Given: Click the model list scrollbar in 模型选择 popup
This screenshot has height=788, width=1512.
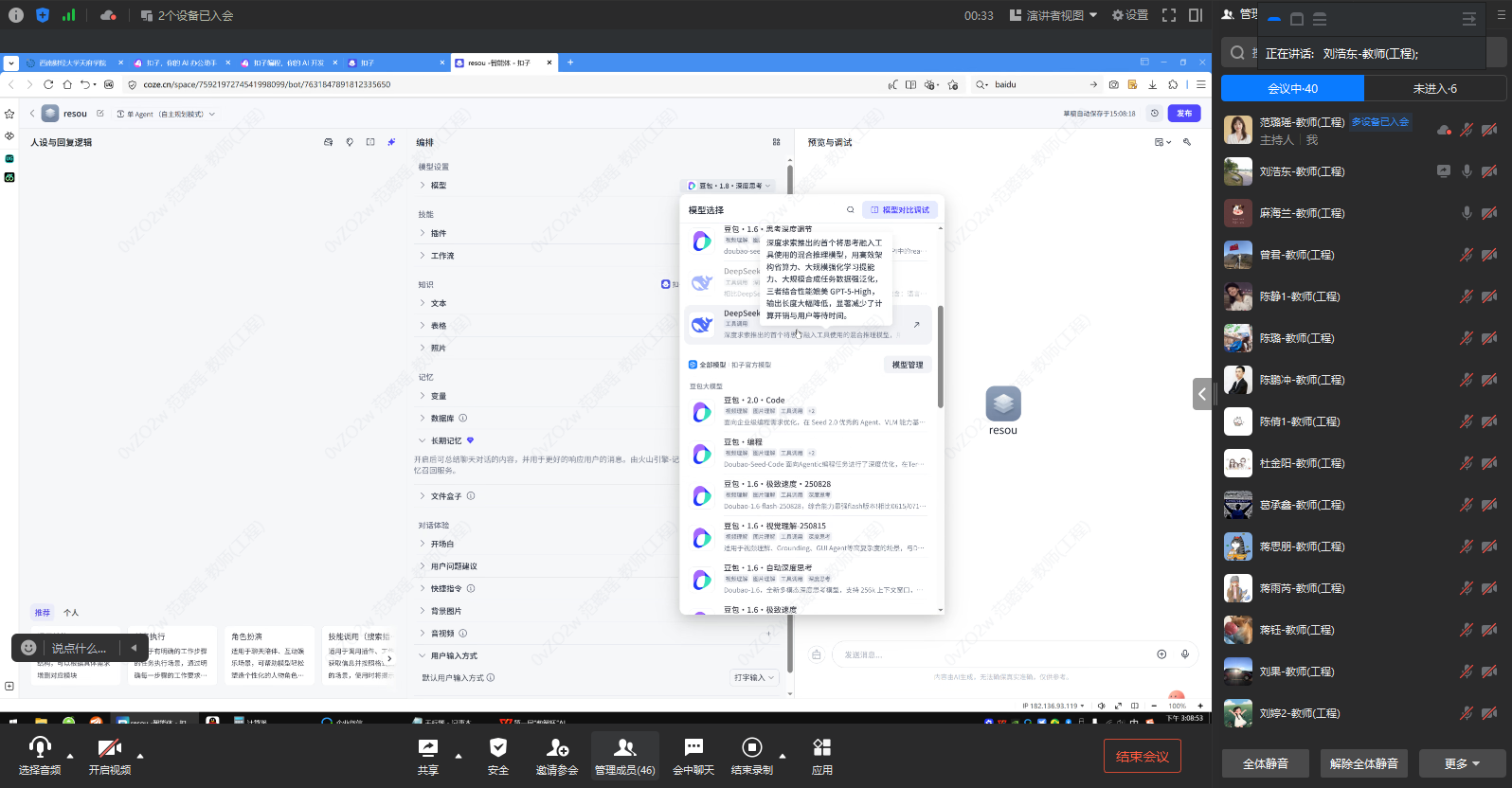Looking at the screenshot, I should point(941,356).
